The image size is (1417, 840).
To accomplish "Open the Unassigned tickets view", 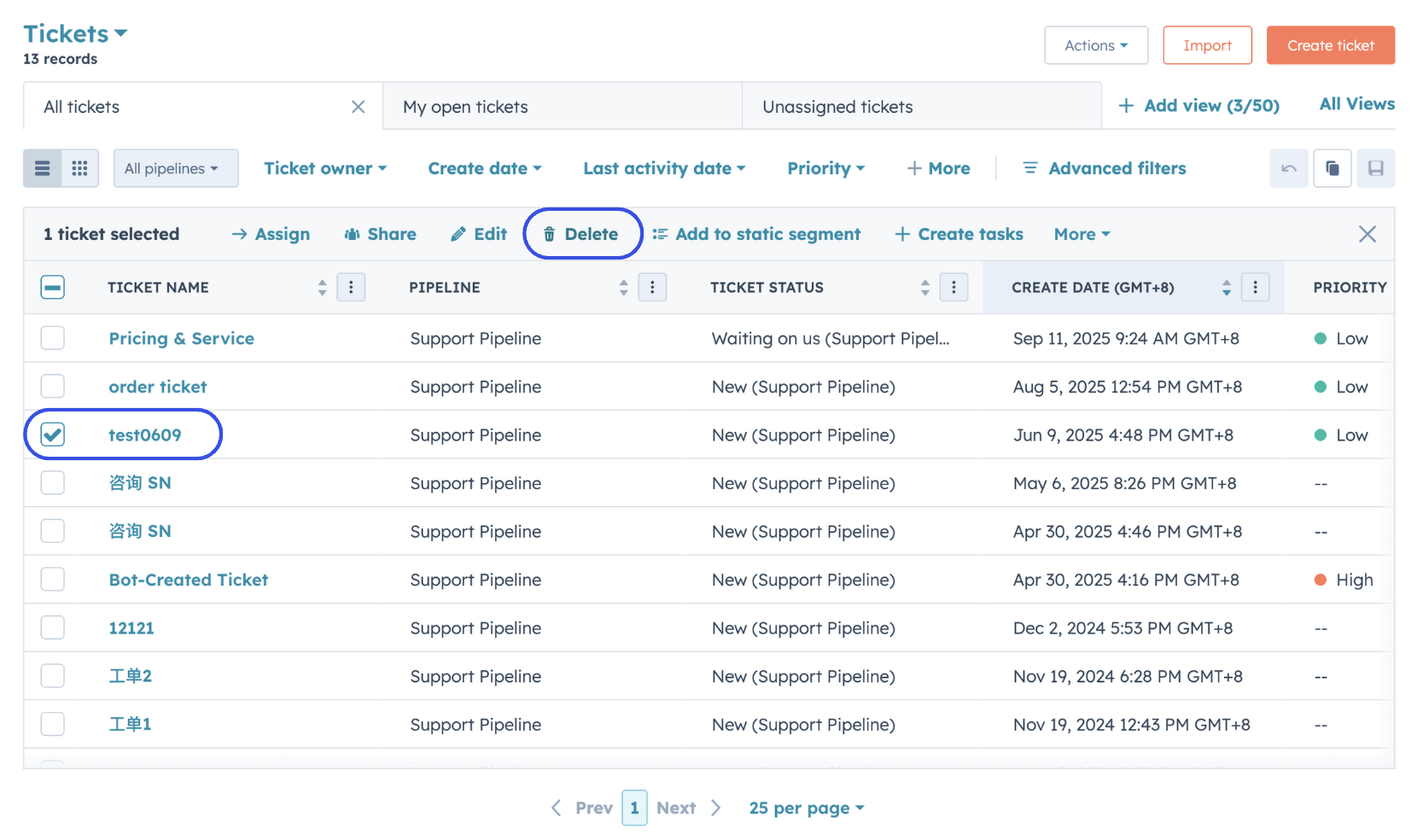I will (x=837, y=106).
